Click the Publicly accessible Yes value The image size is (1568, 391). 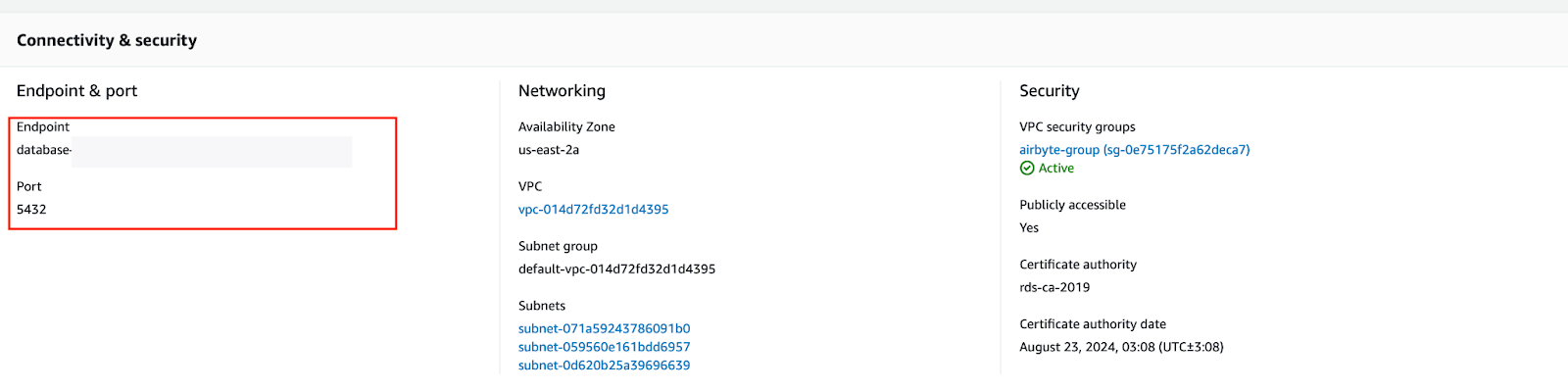pyautogui.click(x=1029, y=228)
